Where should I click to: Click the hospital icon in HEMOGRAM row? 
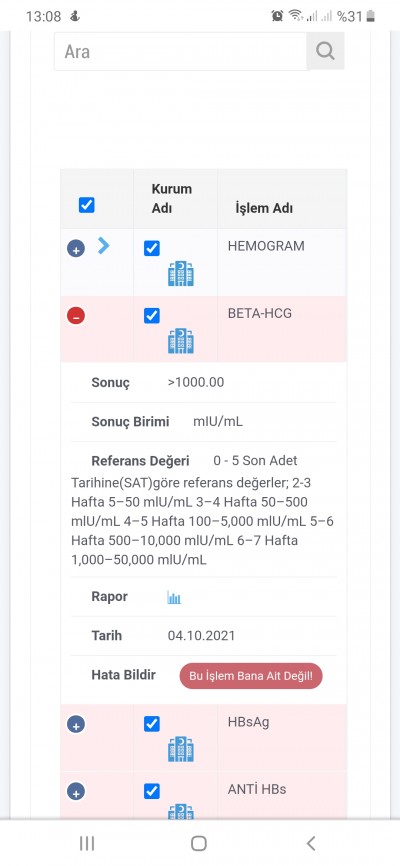coord(181,274)
